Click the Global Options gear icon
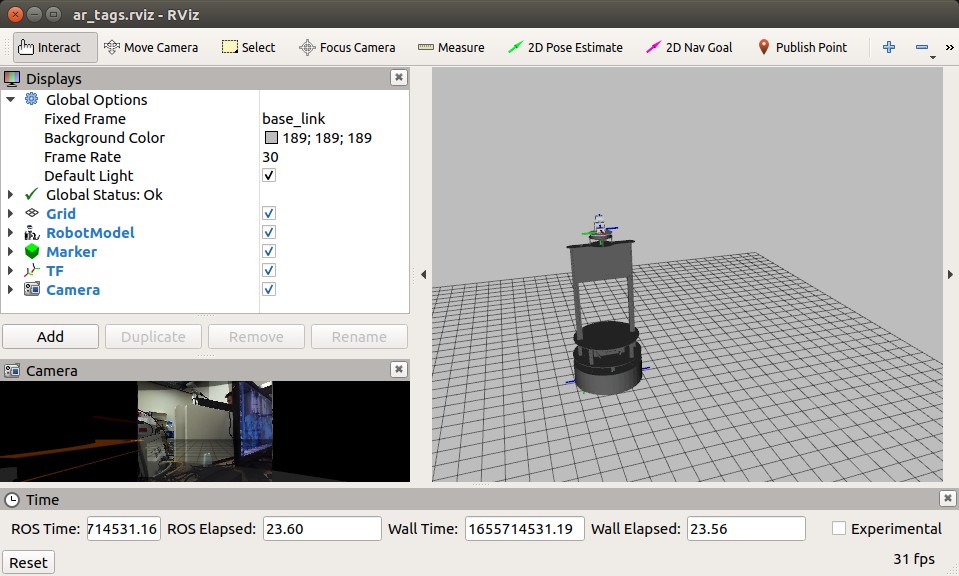Viewport: 959px width, 576px height. click(32, 99)
